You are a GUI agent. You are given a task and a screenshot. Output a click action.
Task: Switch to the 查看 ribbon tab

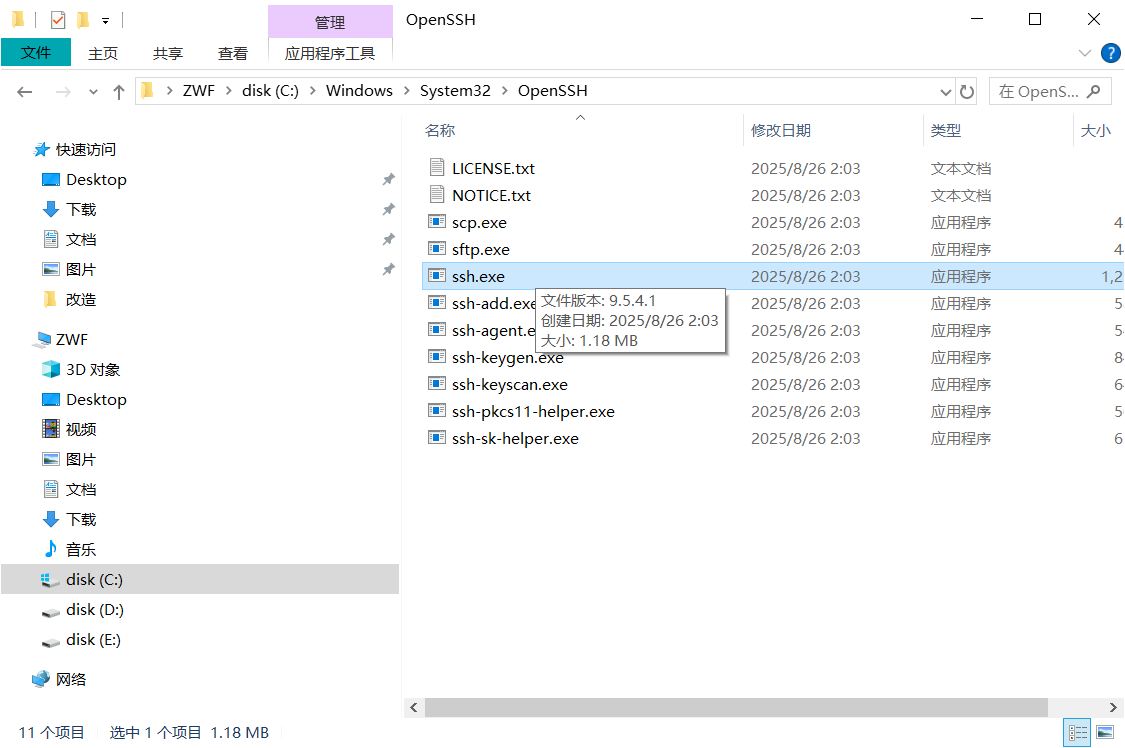(x=232, y=53)
